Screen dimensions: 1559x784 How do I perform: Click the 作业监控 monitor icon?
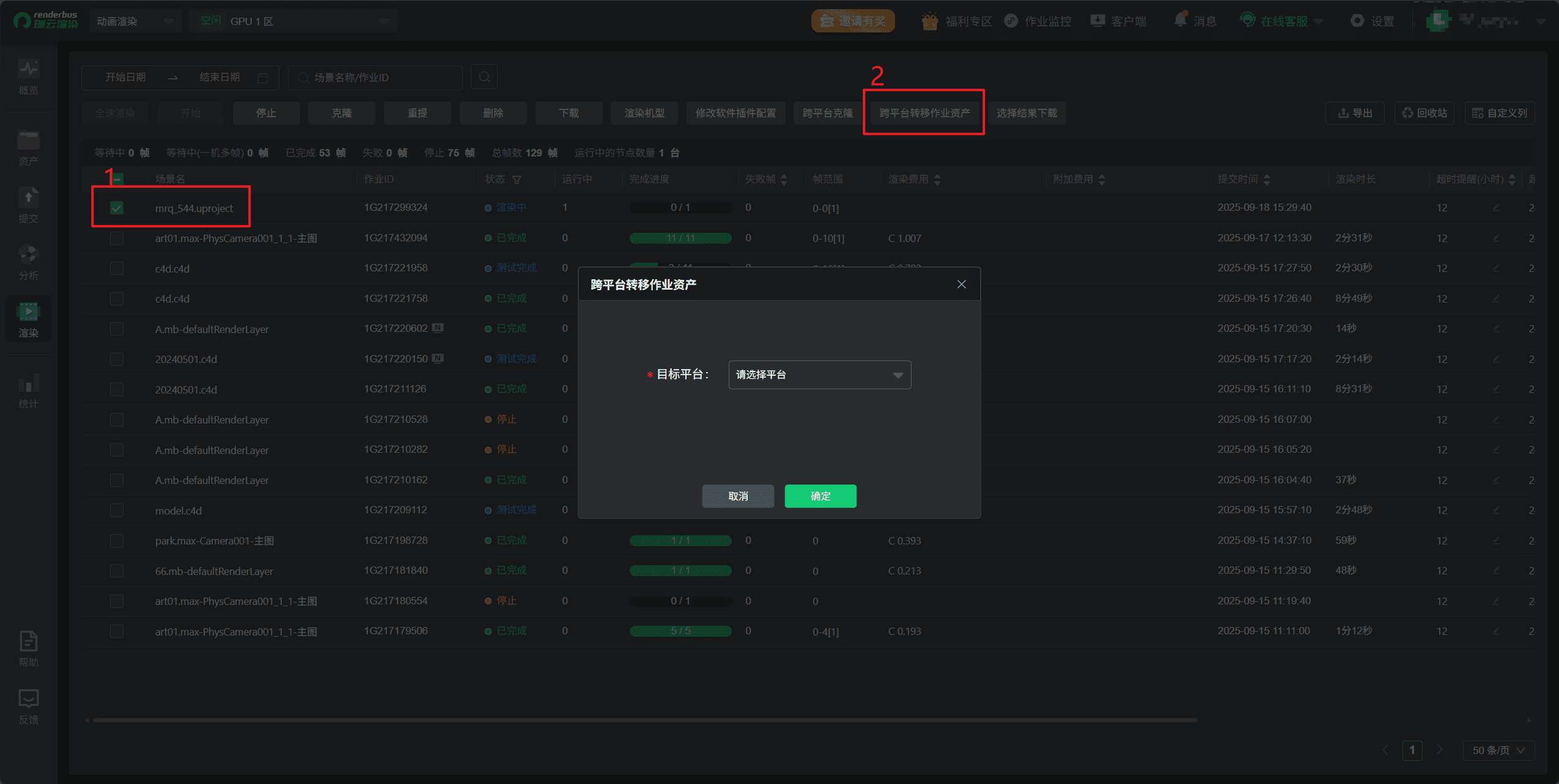pos(1011,21)
